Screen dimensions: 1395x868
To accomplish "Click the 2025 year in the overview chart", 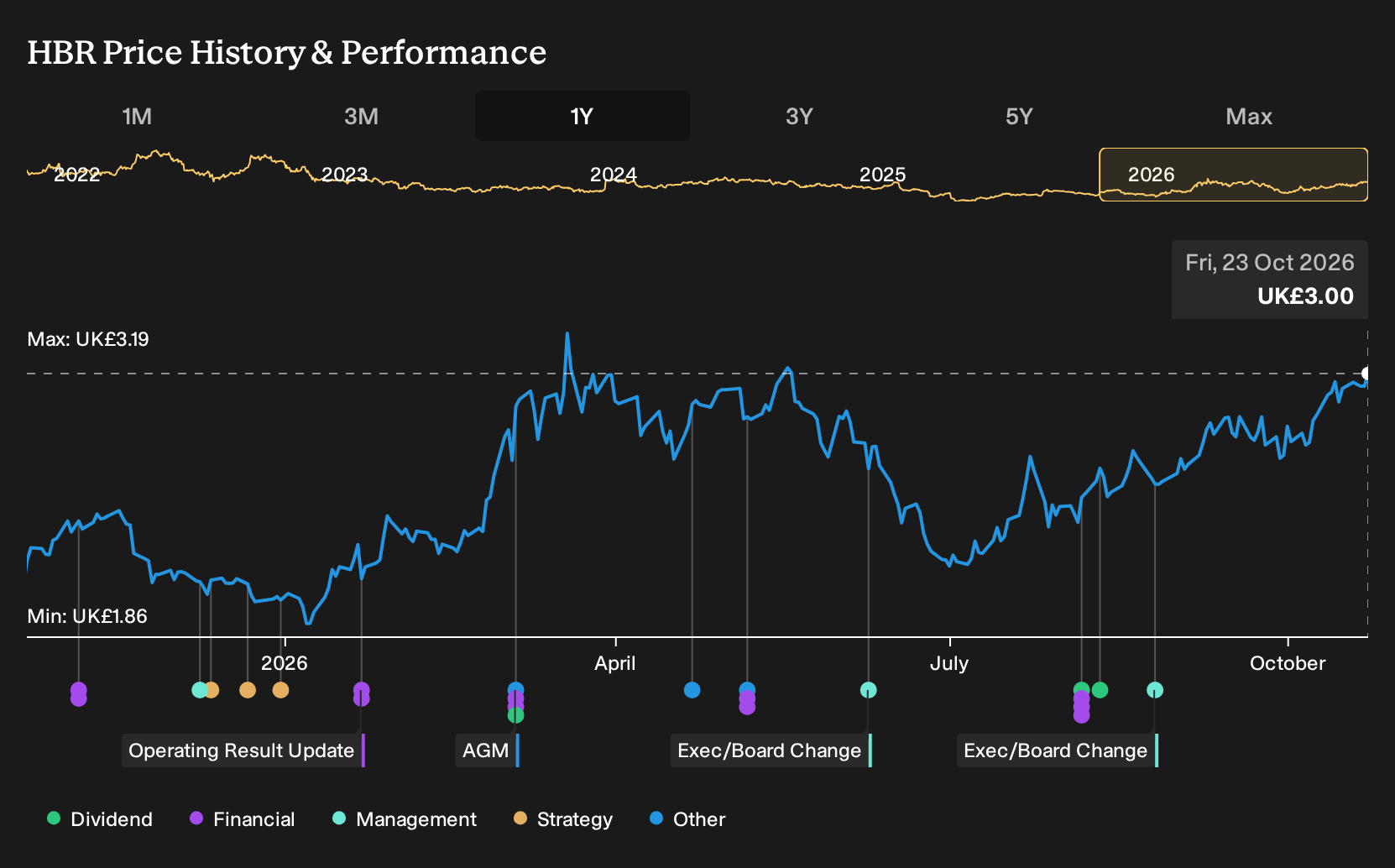I will [x=883, y=175].
